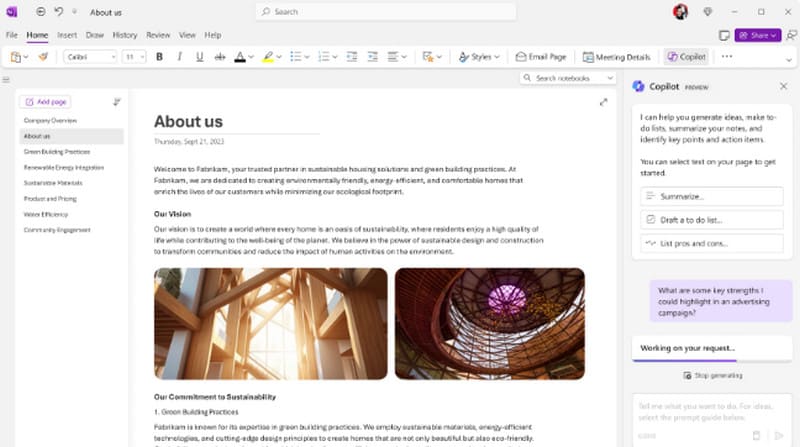Open the File menu
The width and height of the screenshot is (800, 447).
point(12,35)
